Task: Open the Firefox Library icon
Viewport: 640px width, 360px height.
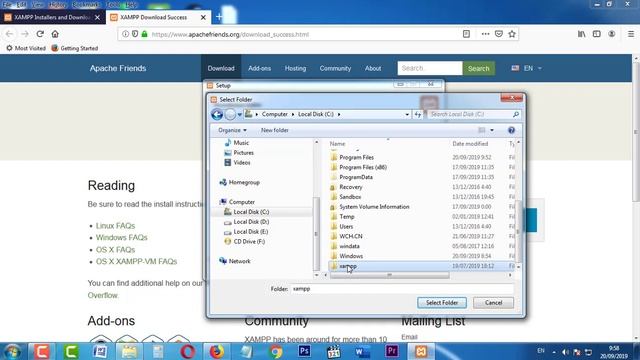Action: coord(581,34)
